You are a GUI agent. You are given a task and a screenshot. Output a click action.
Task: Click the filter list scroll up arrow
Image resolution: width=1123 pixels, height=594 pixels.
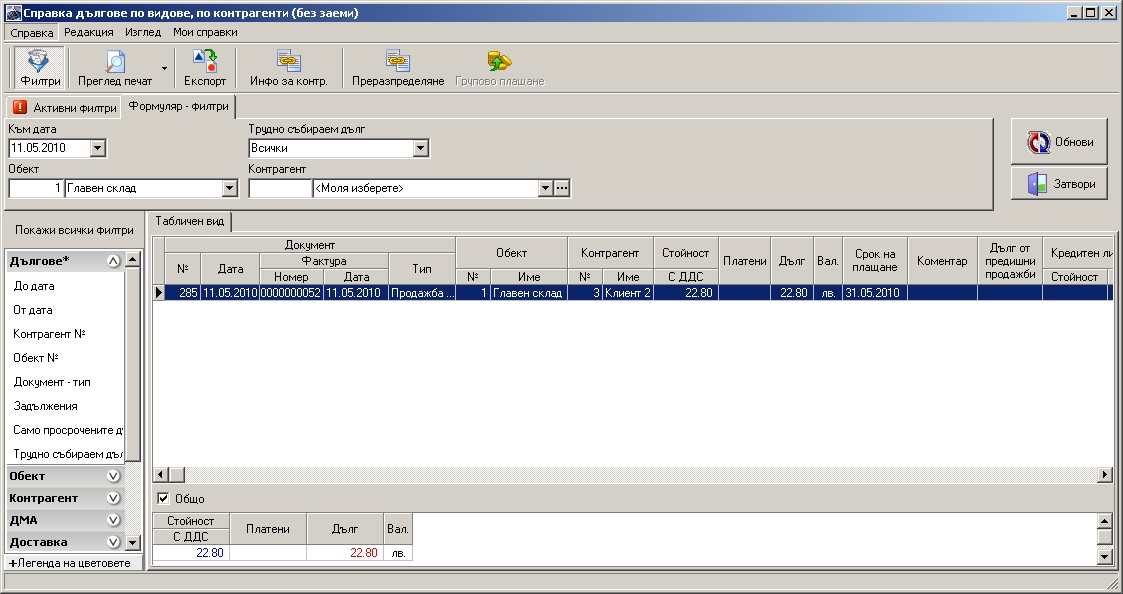pyautogui.click(x=132, y=260)
